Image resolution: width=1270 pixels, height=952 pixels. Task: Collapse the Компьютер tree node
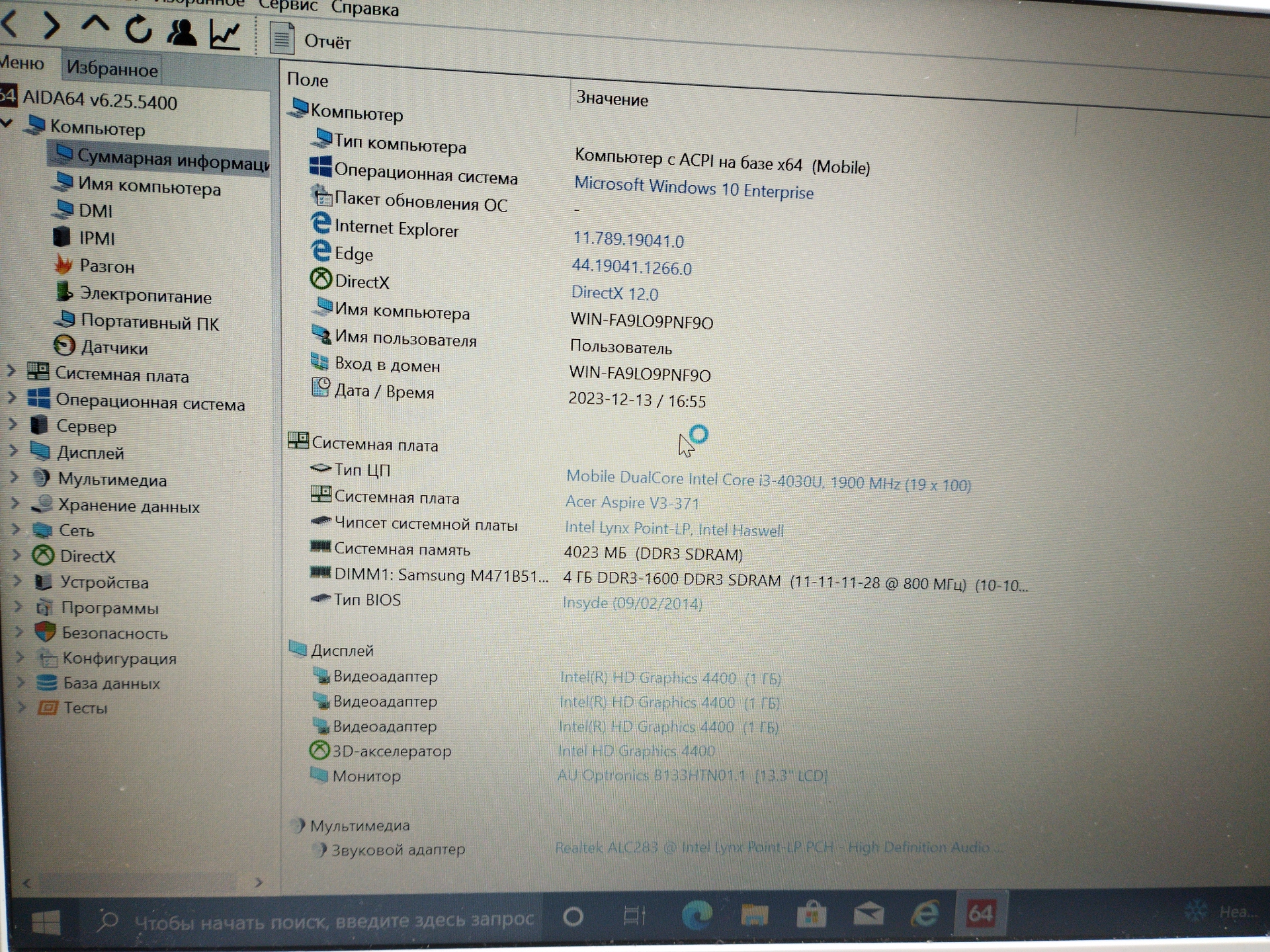pyautogui.click(x=8, y=123)
